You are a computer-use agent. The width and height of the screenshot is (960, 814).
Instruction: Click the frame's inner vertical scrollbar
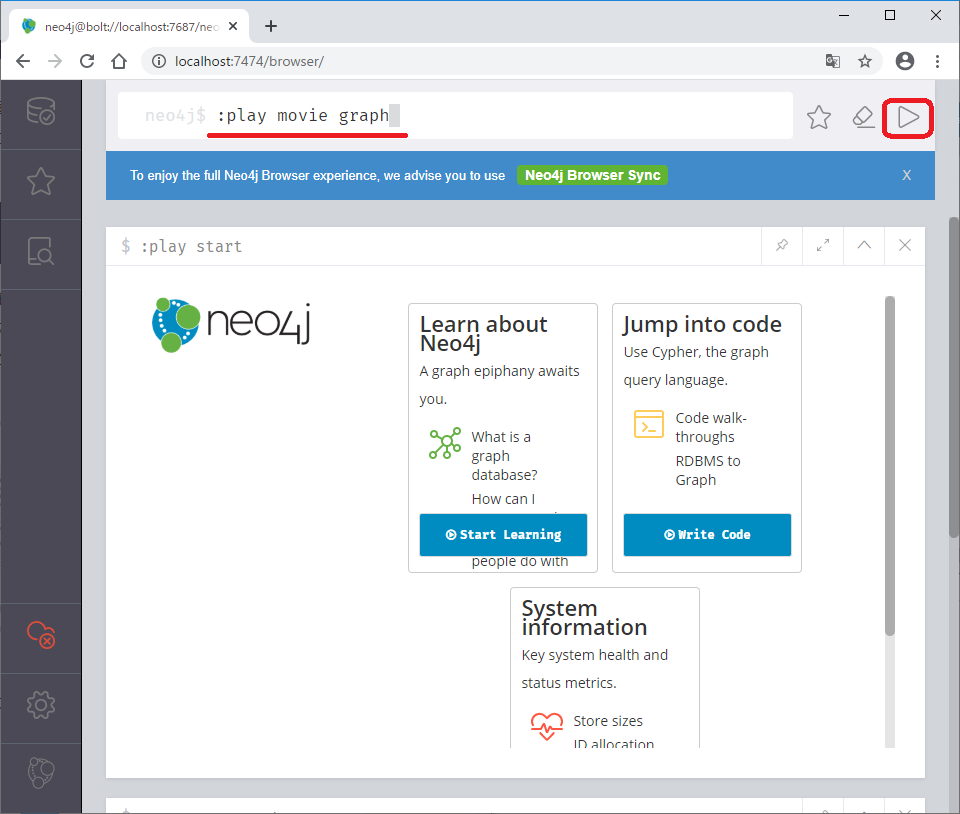point(890,466)
